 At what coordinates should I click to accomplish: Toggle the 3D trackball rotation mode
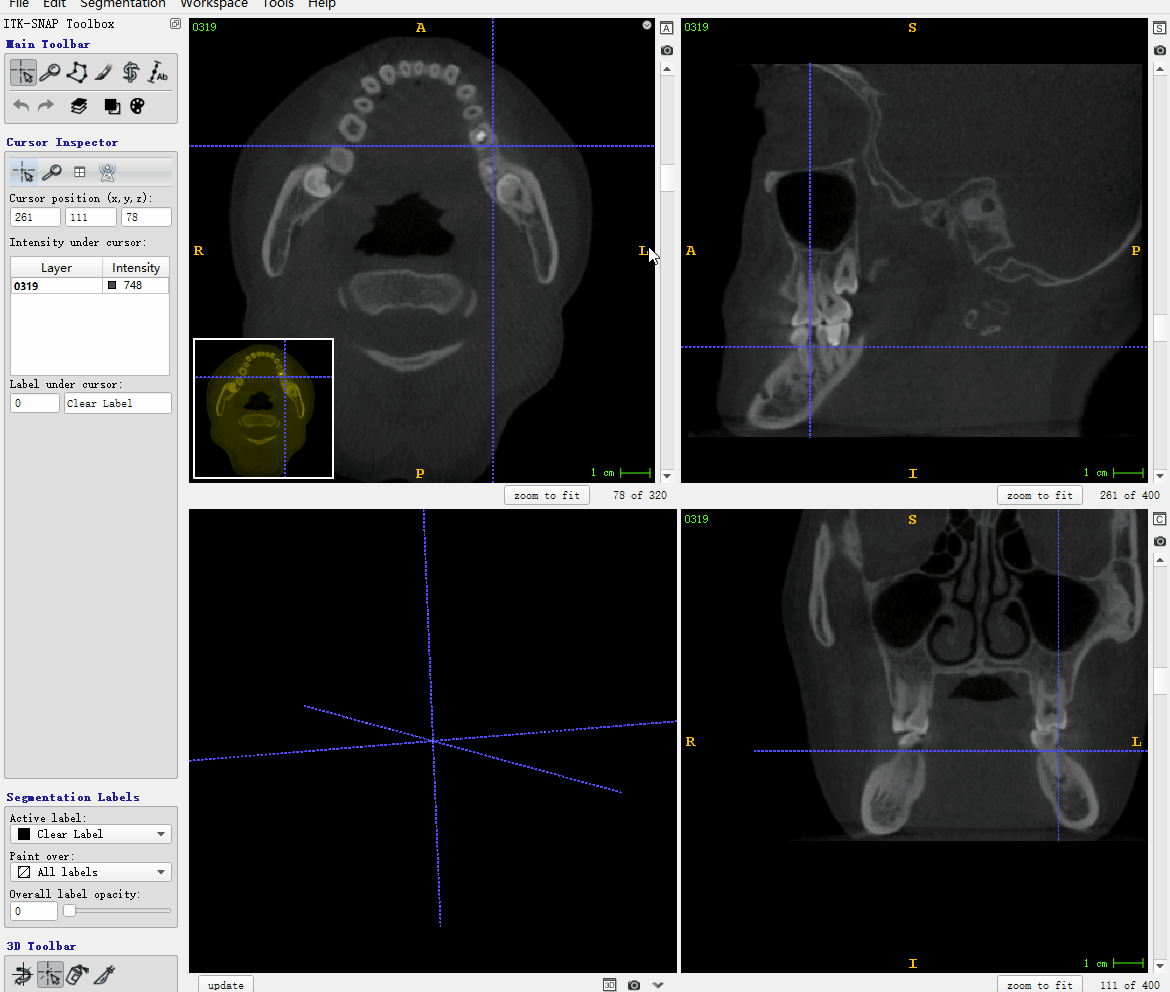click(x=22, y=974)
